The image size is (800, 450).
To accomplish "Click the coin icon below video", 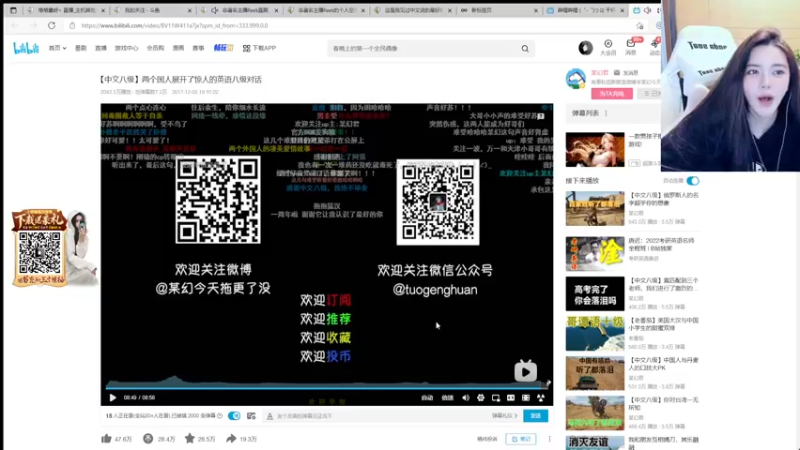I will (x=148, y=438).
